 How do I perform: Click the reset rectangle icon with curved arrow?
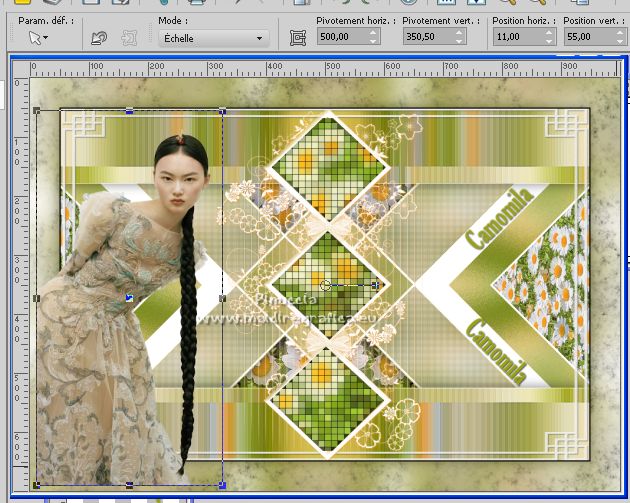[99, 38]
